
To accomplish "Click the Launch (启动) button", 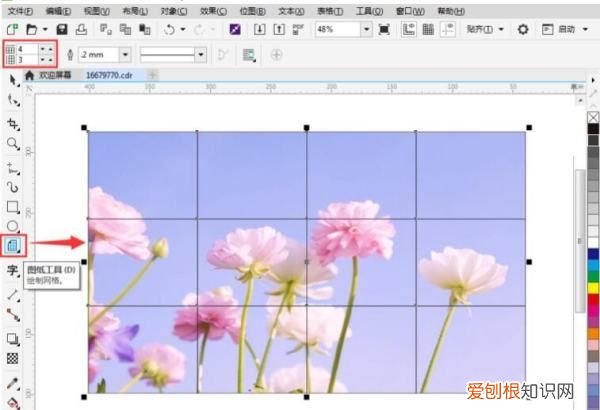I will click(x=559, y=29).
